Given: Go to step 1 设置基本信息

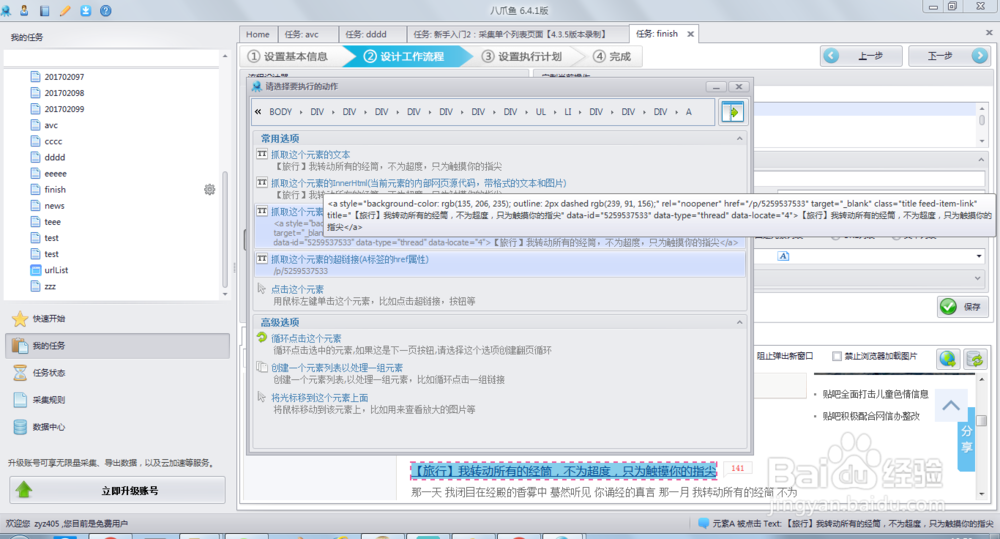Looking at the screenshot, I should click(288, 57).
